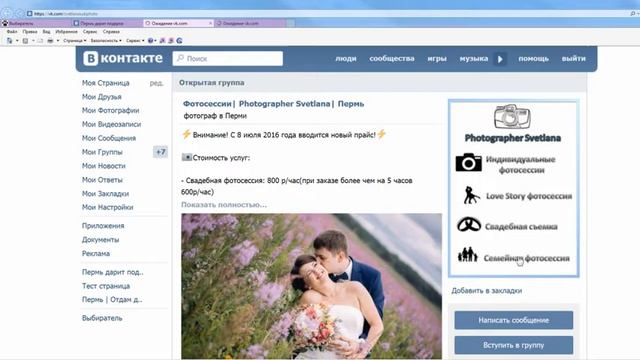
Task: Open the 'музыка' header link
Action: point(473,58)
